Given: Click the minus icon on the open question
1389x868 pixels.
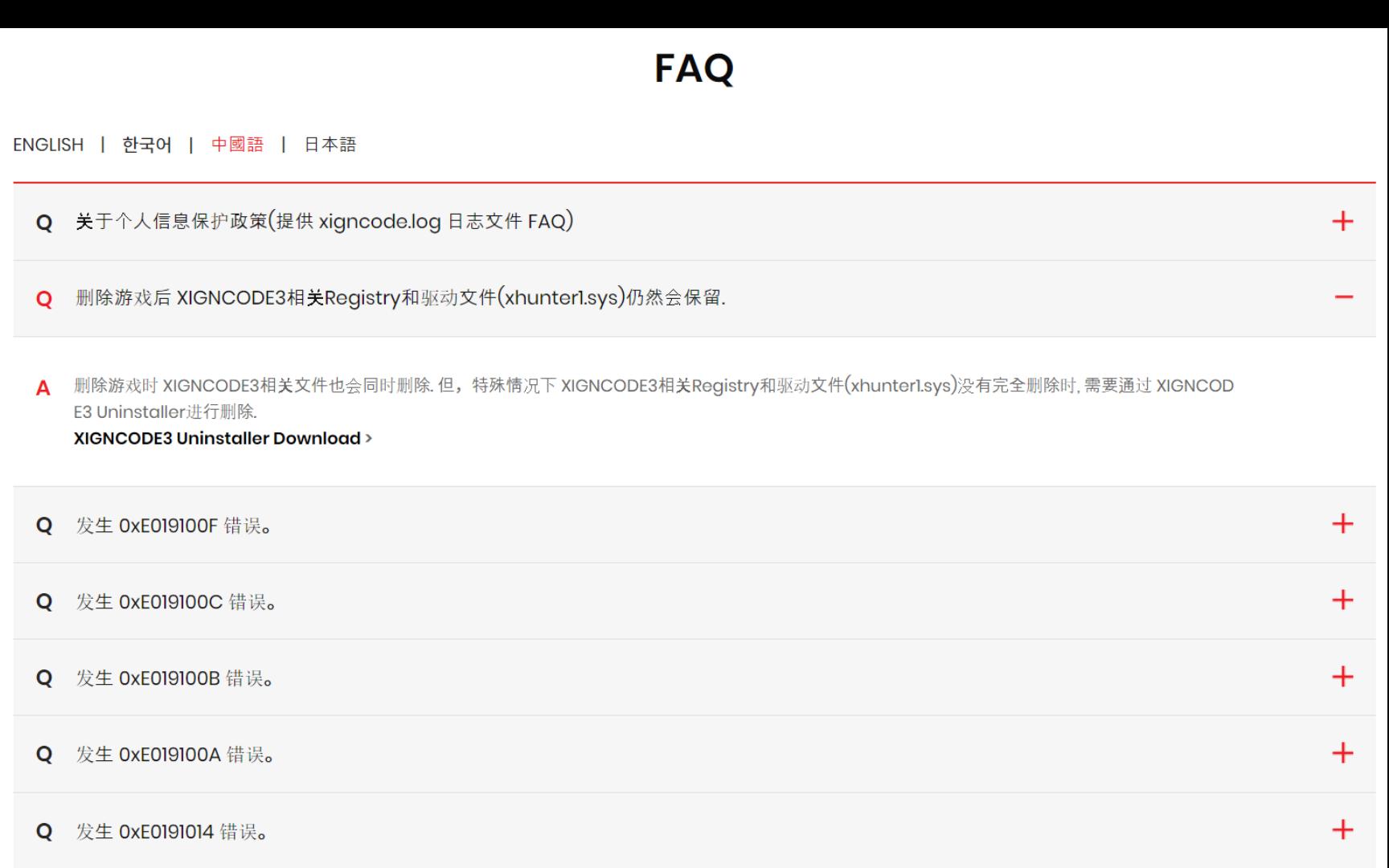Looking at the screenshot, I should click(x=1342, y=297).
